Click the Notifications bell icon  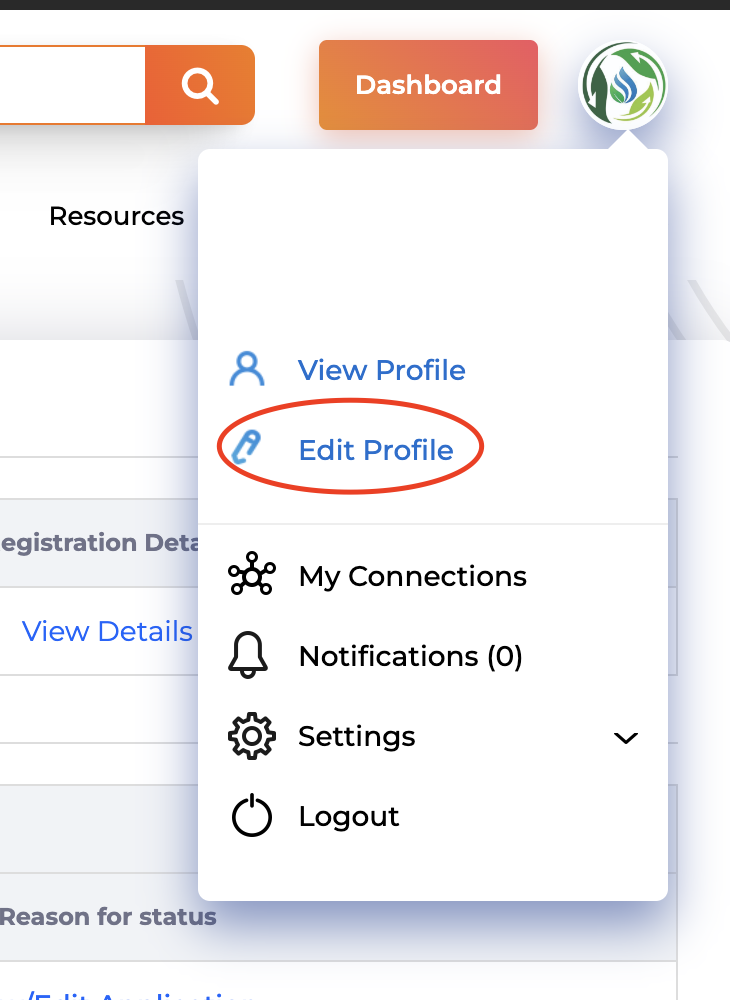point(250,656)
